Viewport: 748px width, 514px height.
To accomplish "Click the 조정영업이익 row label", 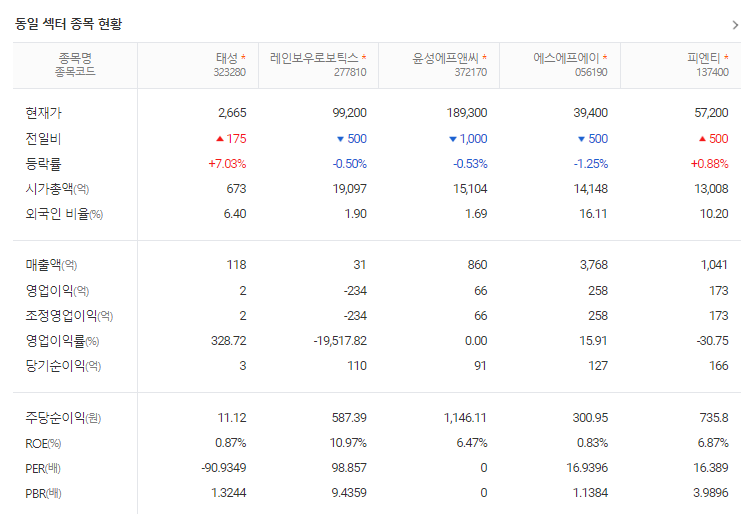I will [x=69, y=316].
